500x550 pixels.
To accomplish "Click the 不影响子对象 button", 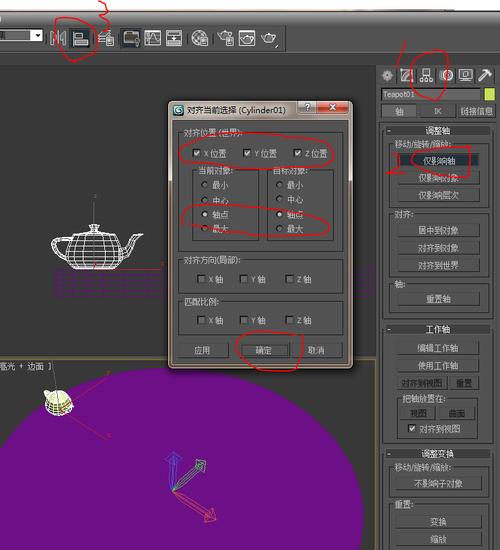I will [x=439, y=484].
